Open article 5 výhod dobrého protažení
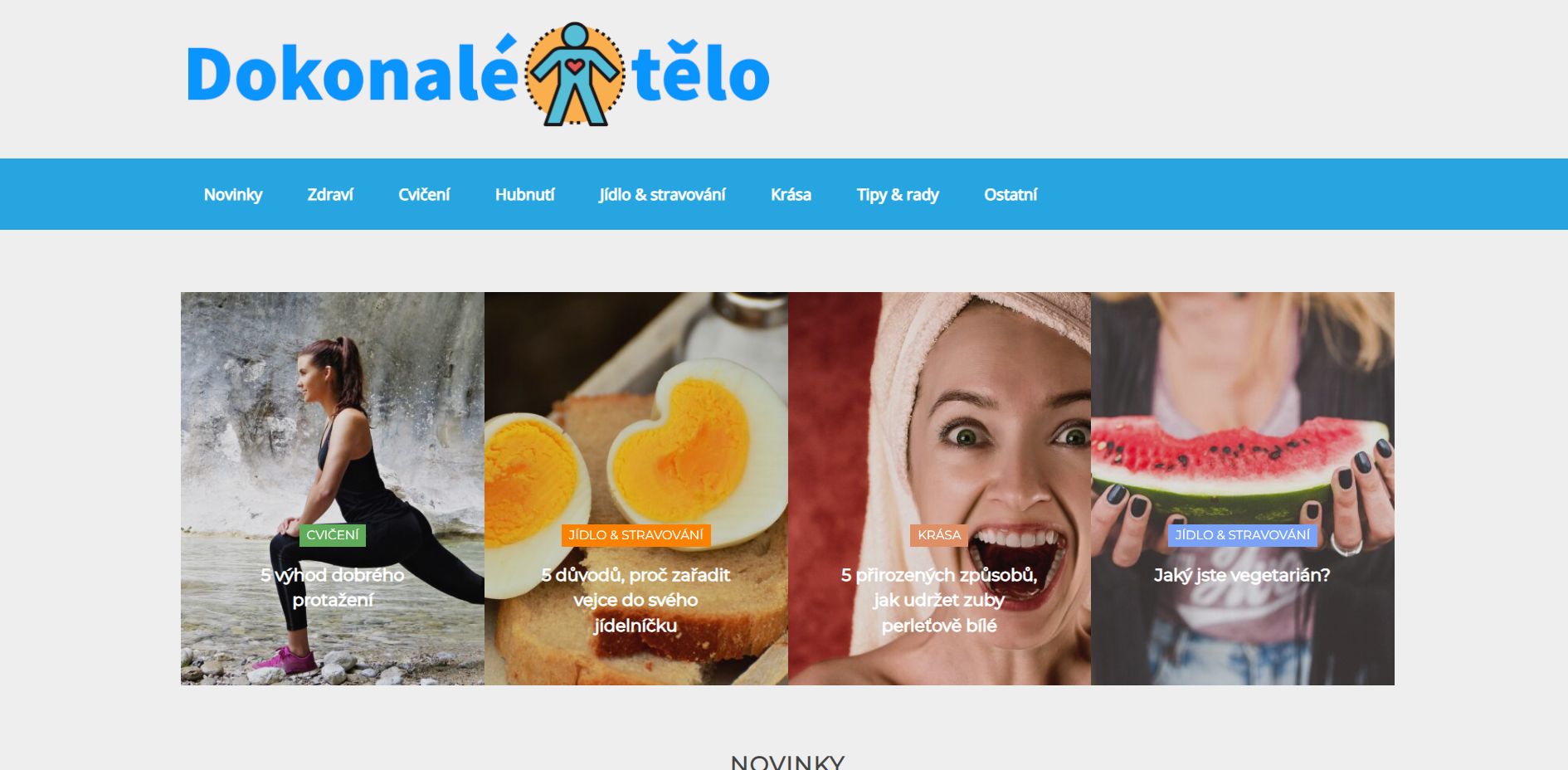Image resolution: width=1568 pixels, height=770 pixels. tap(333, 587)
